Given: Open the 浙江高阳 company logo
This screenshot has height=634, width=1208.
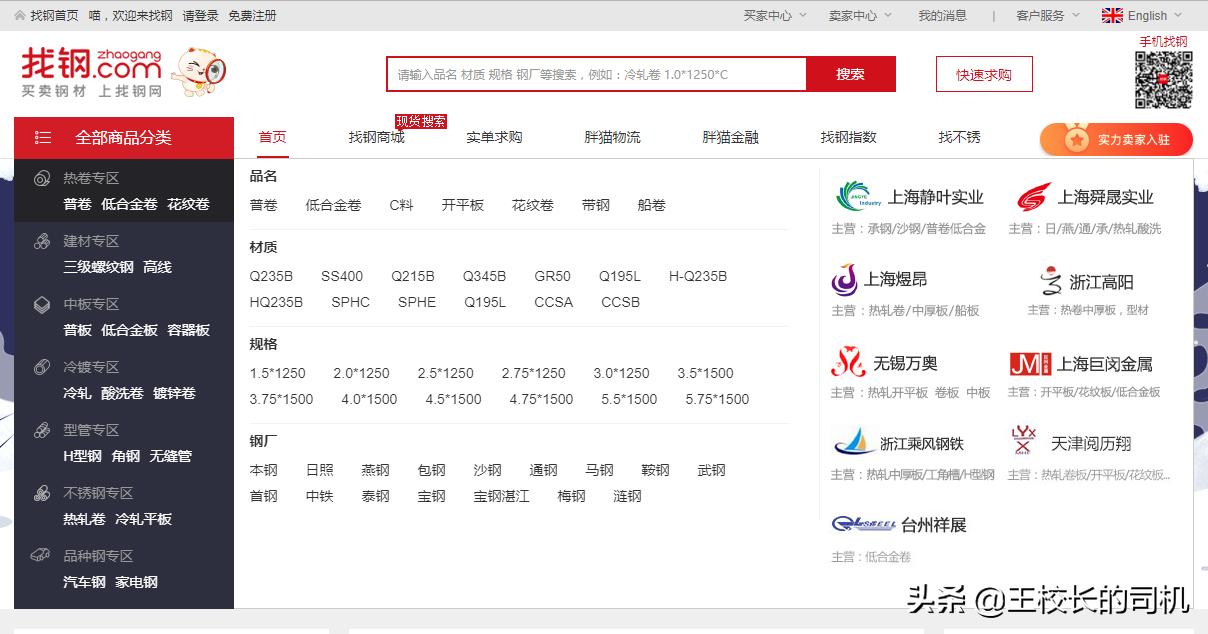Looking at the screenshot, I should 1050,281.
